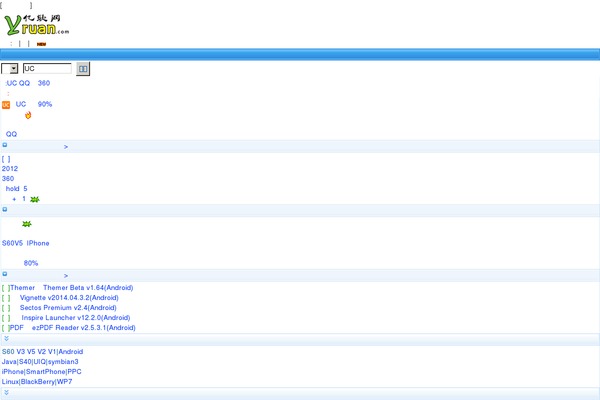The height and width of the screenshot is (400, 600).
Task: Open the search category dropdown
Action: pyautogui.click(x=10, y=69)
